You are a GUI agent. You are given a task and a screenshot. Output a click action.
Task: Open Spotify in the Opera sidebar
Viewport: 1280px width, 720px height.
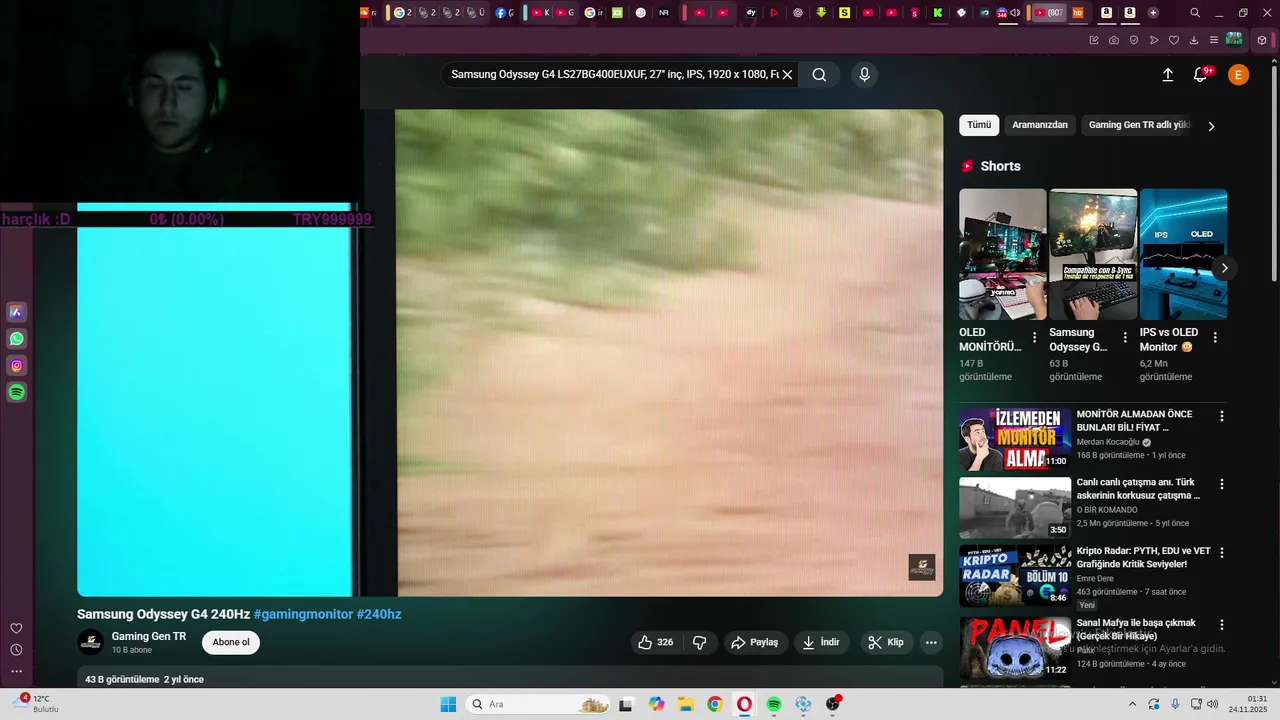17,393
